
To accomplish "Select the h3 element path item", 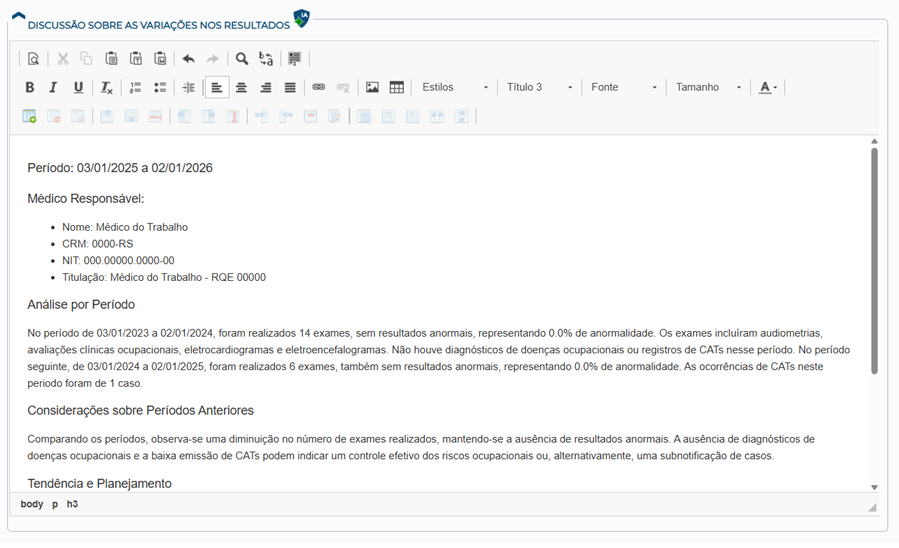I will pos(72,505).
